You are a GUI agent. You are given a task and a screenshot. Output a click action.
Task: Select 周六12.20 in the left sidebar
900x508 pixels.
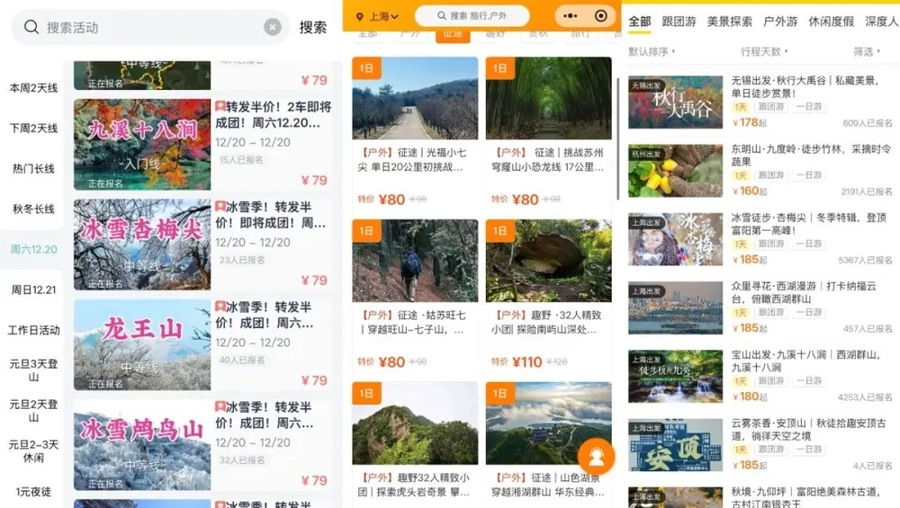click(x=33, y=249)
